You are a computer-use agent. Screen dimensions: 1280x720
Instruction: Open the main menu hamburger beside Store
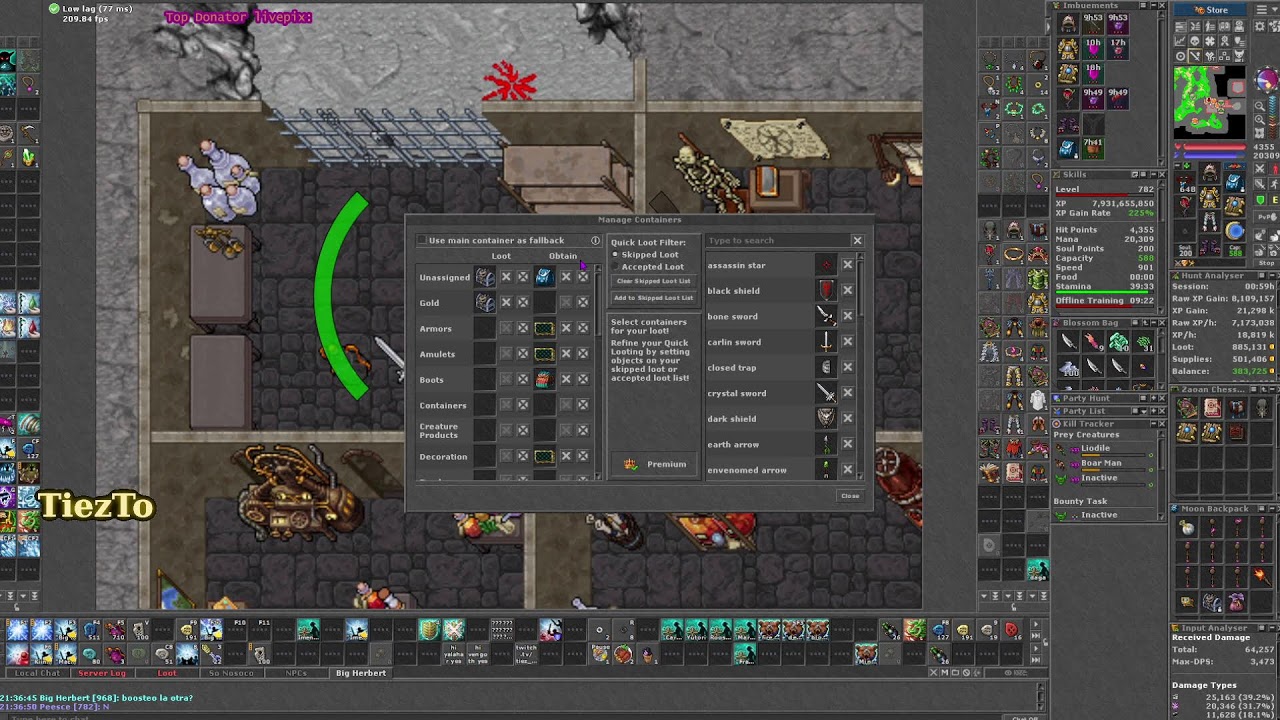[x=1263, y=10]
